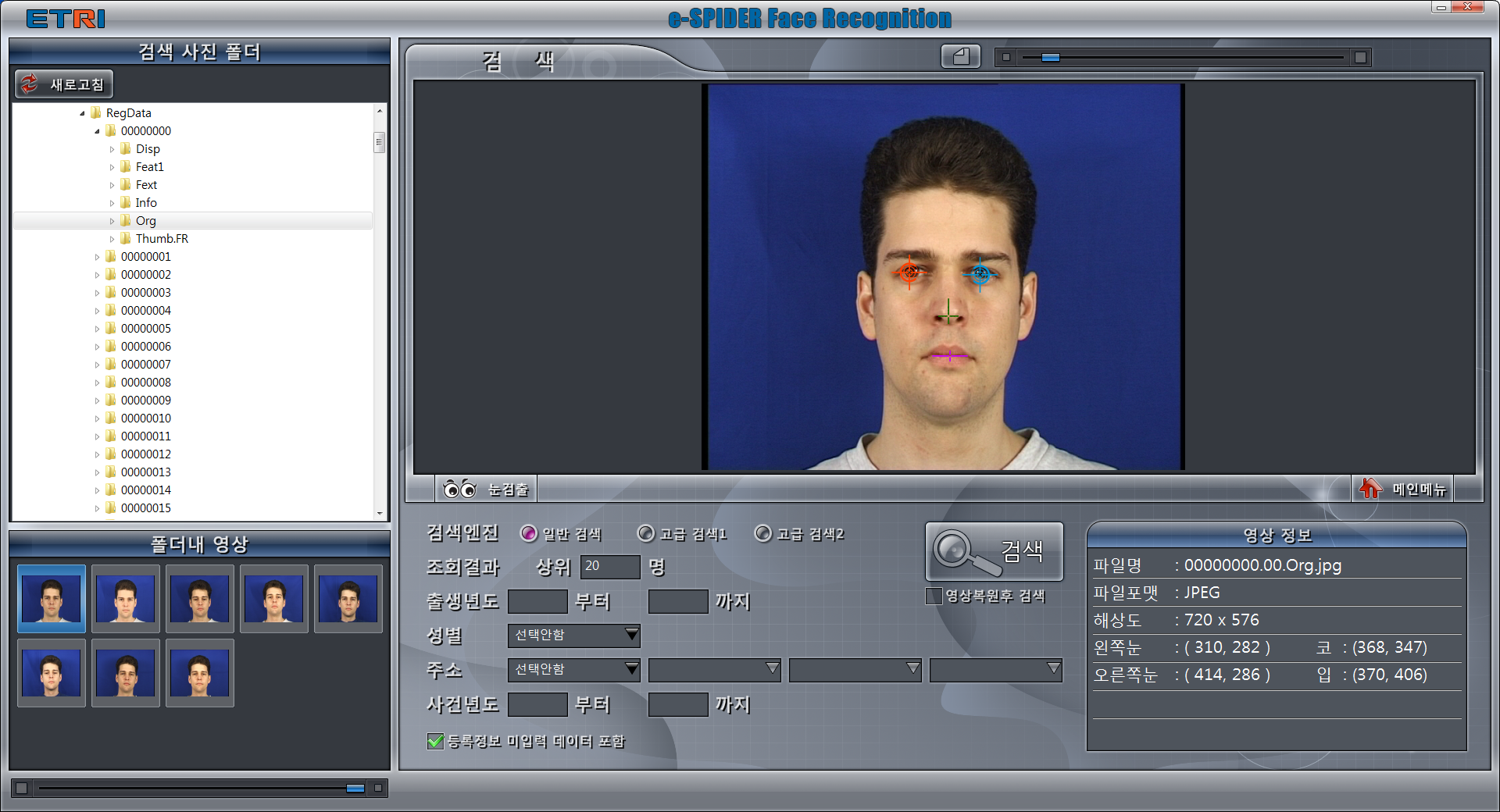The image size is (1500, 812).
Task: Click the red left-eye marker on the face
Action: [909, 272]
